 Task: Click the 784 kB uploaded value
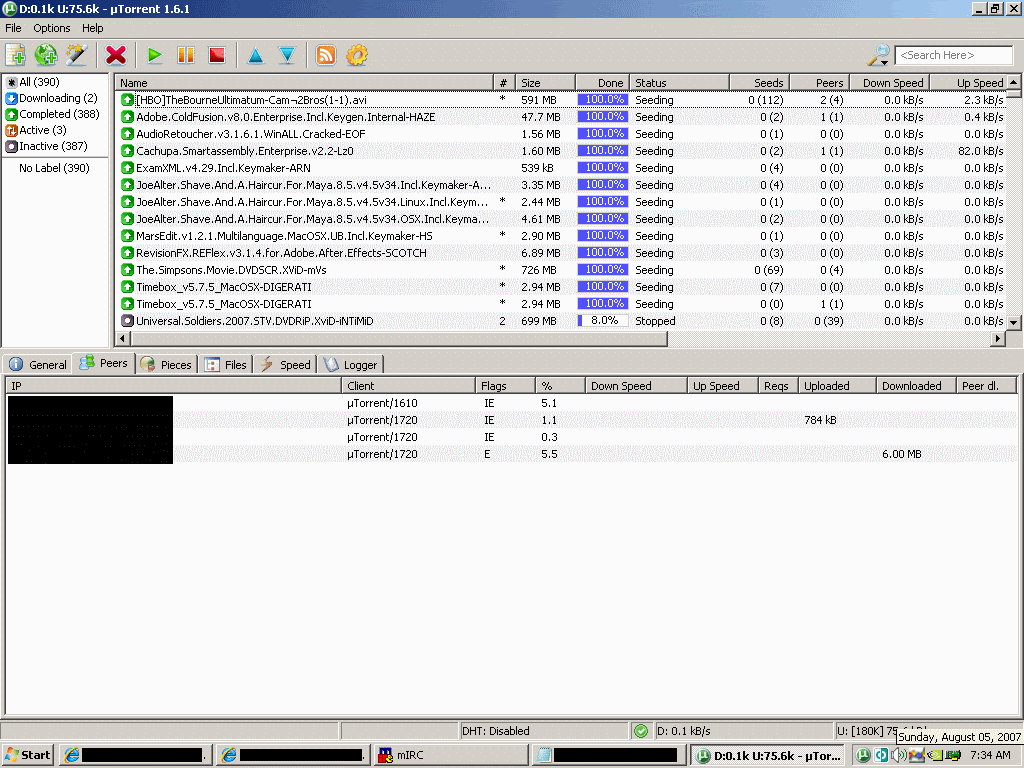click(x=820, y=420)
